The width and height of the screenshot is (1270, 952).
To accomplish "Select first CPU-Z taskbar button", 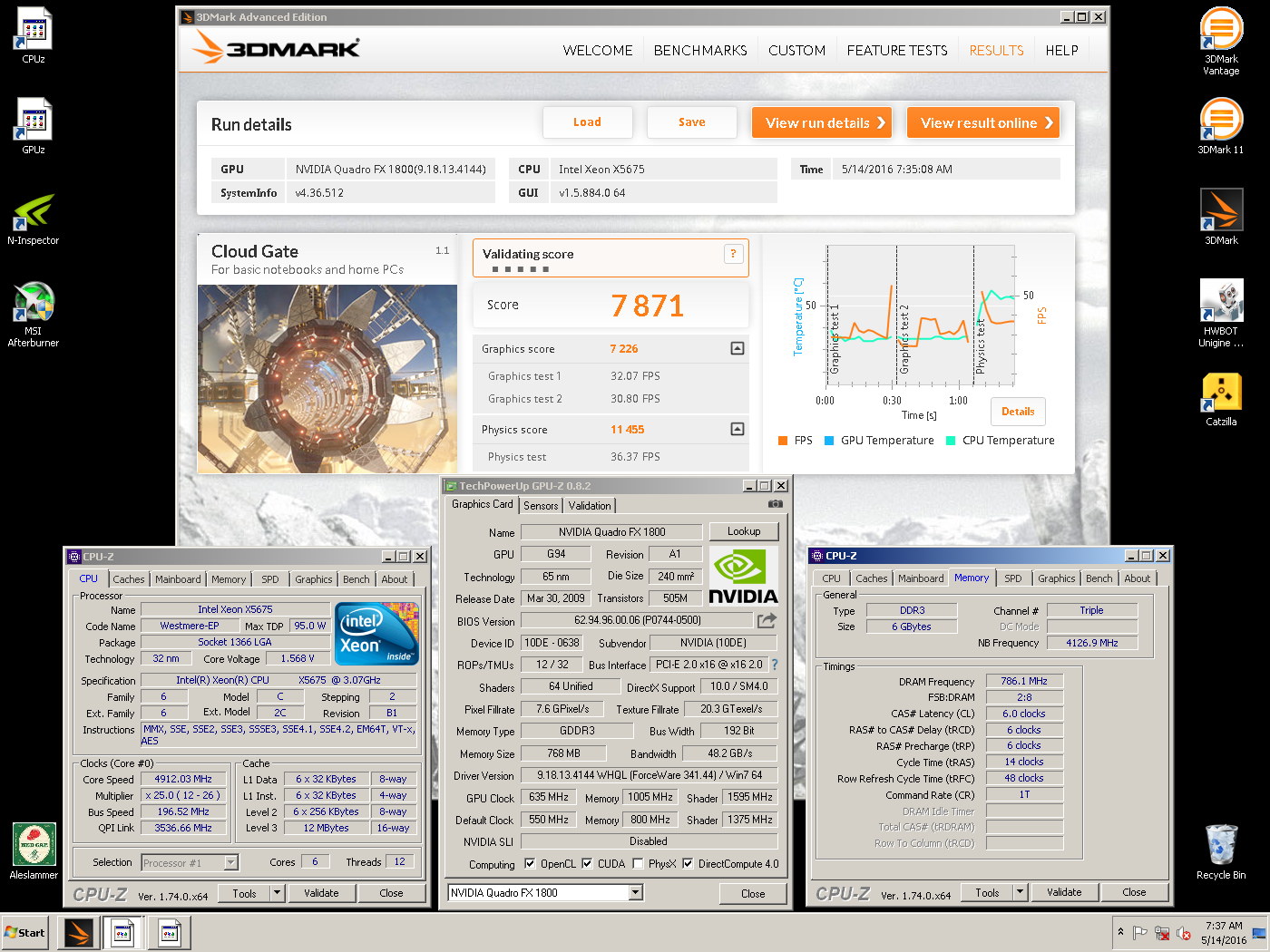I will [x=123, y=932].
